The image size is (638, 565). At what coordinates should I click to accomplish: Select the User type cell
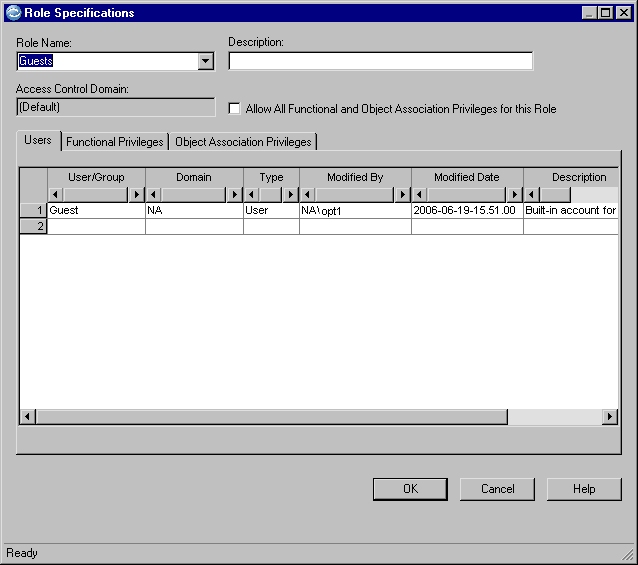[x=271, y=210]
